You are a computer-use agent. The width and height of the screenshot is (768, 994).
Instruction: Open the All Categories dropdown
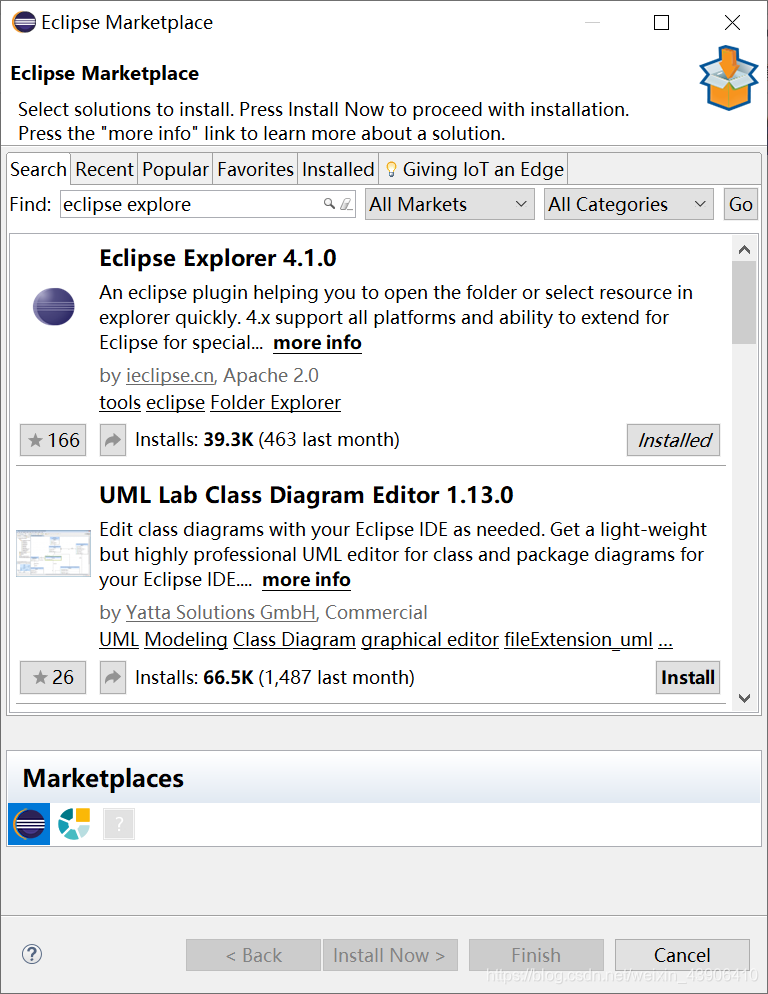pyautogui.click(x=628, y=204)
